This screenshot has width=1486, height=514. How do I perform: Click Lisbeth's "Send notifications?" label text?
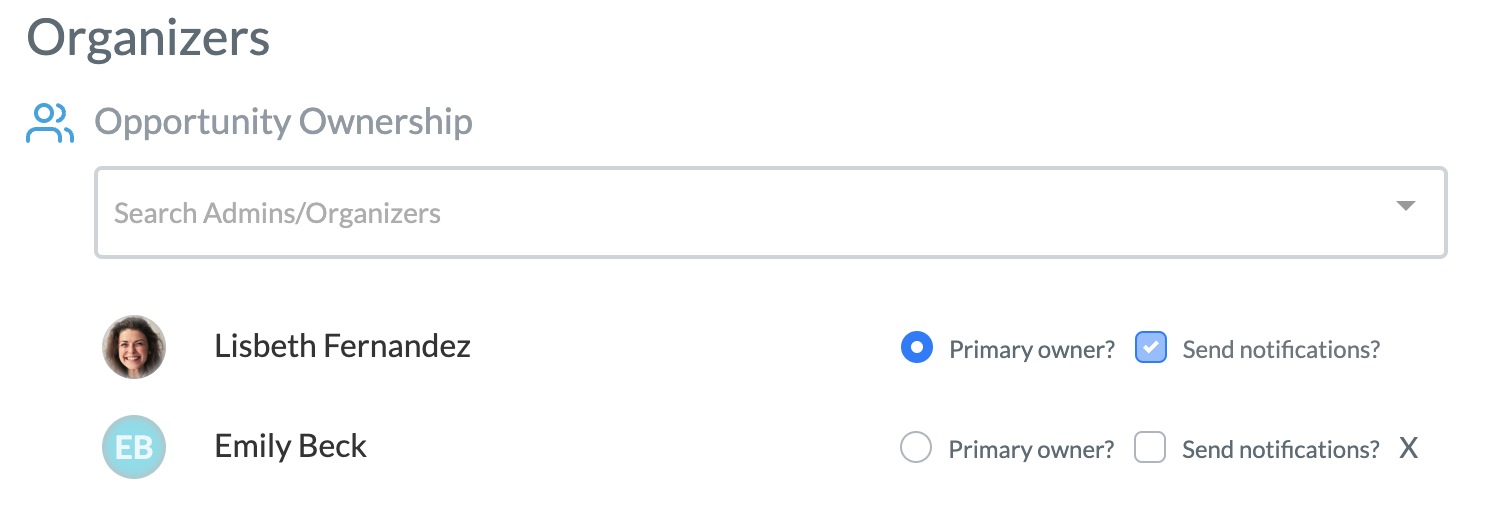pyautogui.click(x=1281, y=350)
